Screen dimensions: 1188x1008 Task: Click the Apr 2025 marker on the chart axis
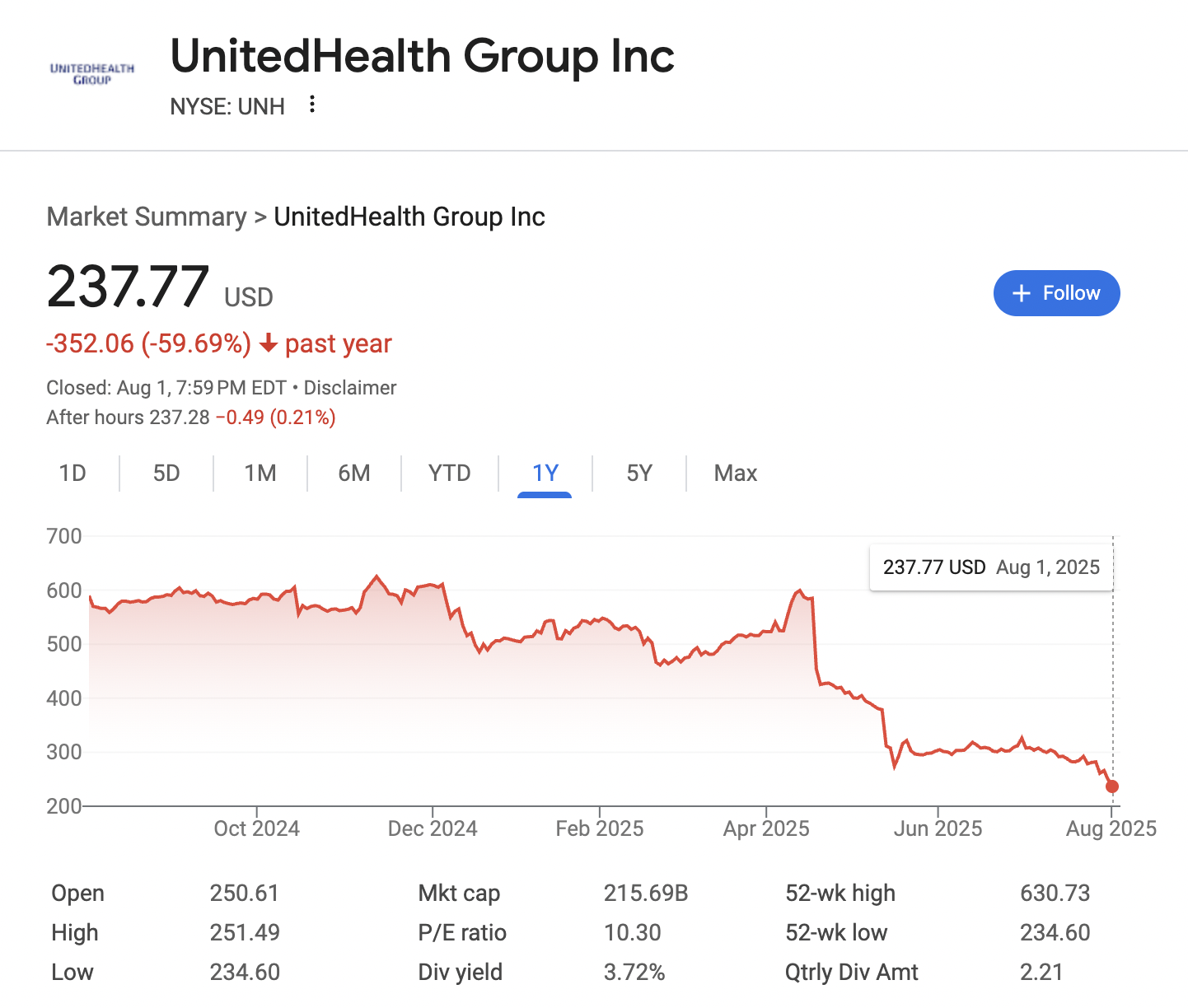coord(766,828)
